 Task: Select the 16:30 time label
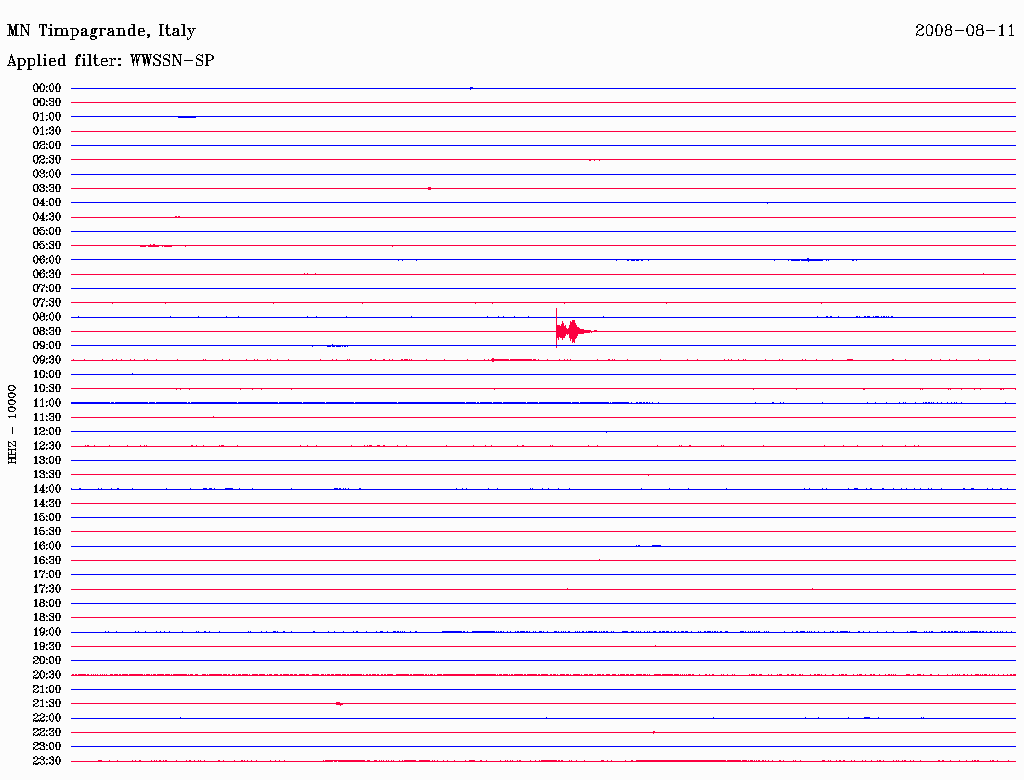pos(47,560)
